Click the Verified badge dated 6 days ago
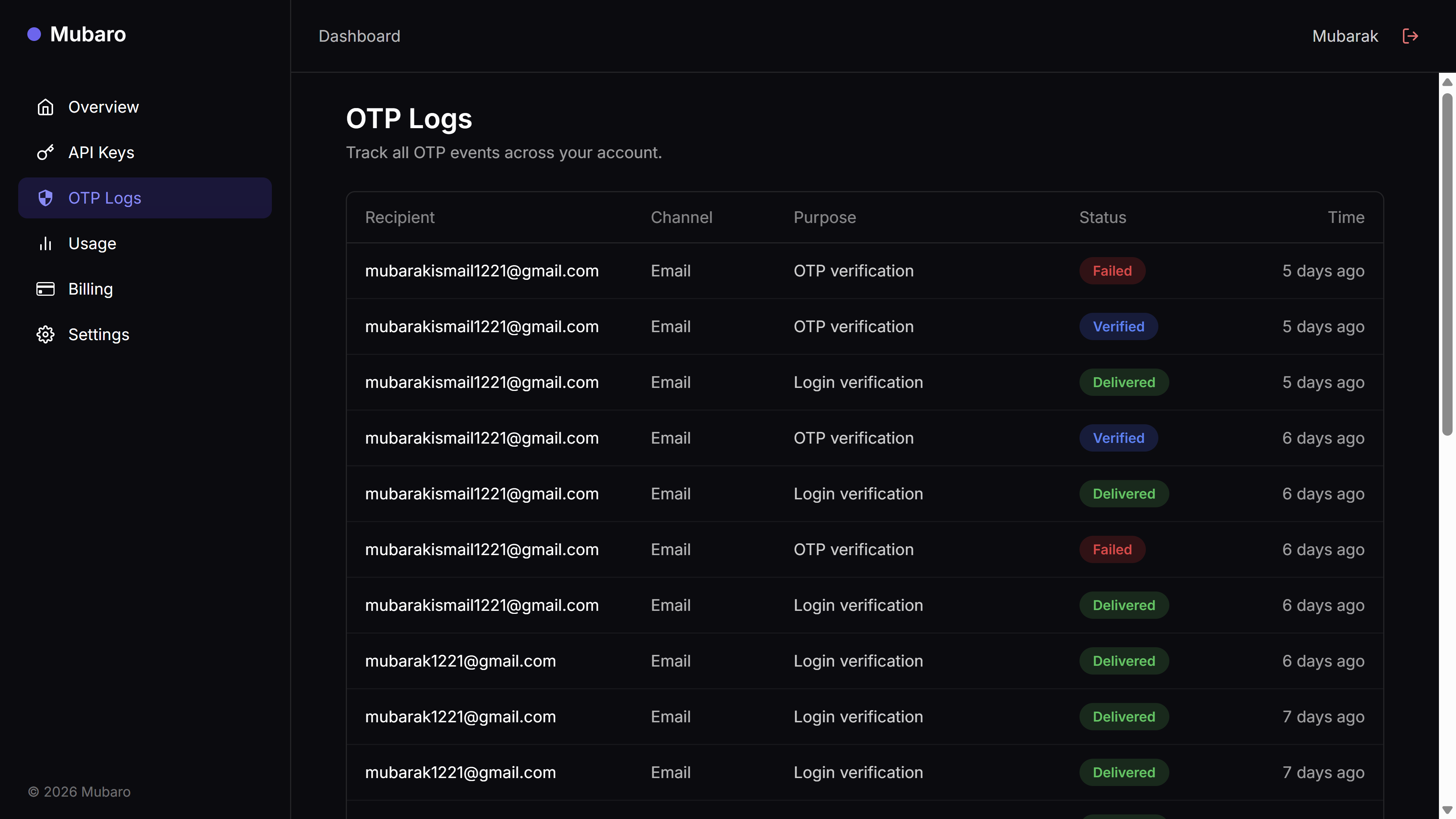Image resolution: width=1456 pixels, height=819 pixels. 1119,438
